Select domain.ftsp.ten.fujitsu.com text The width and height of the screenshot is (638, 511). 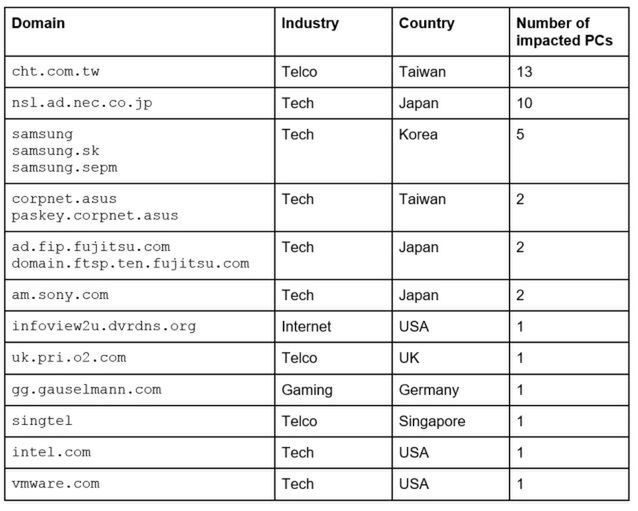pyautogui.click(x=130, y=263)
